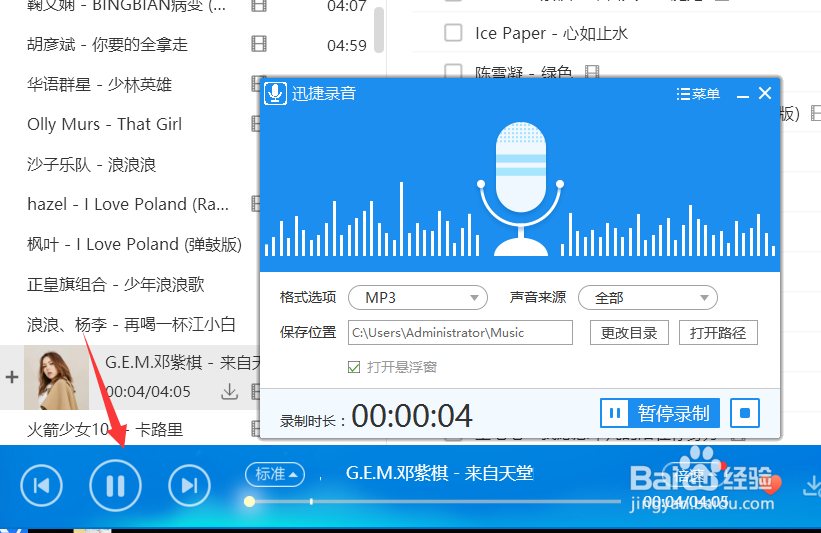Skip to the next track
The width and height of the screenshot is (821, 533).
190,485
